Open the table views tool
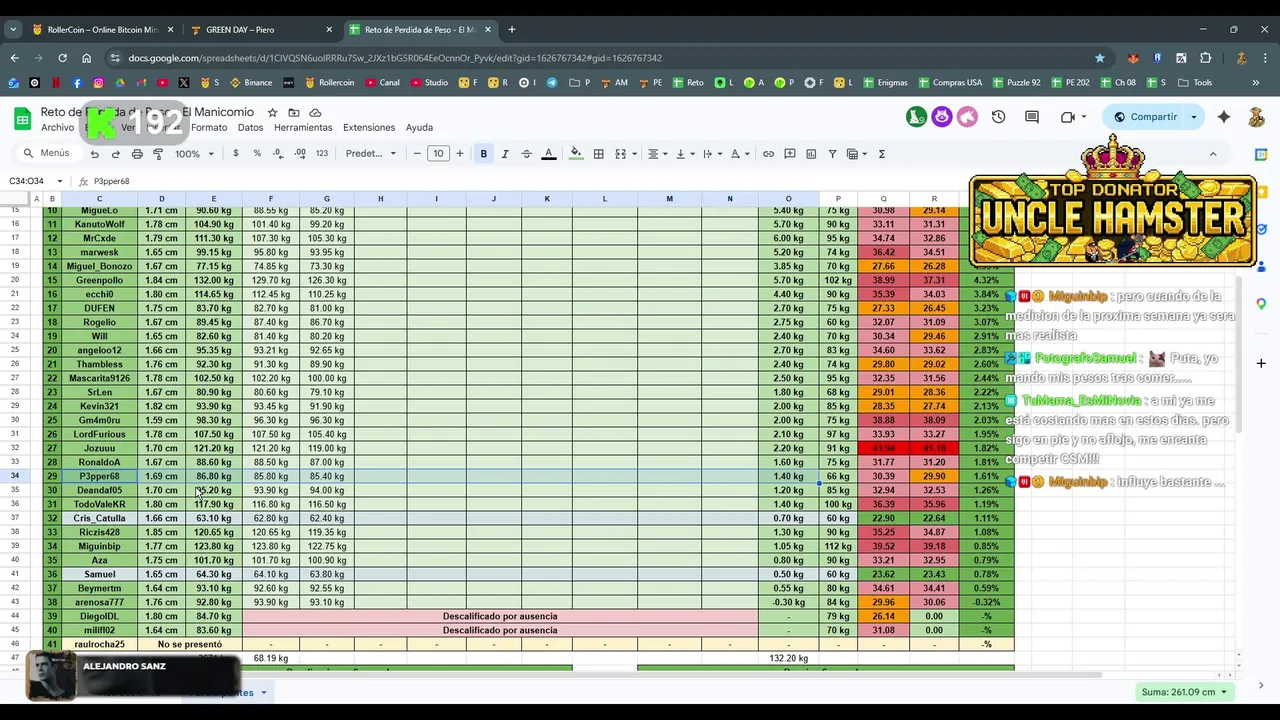 pos(856,154)
